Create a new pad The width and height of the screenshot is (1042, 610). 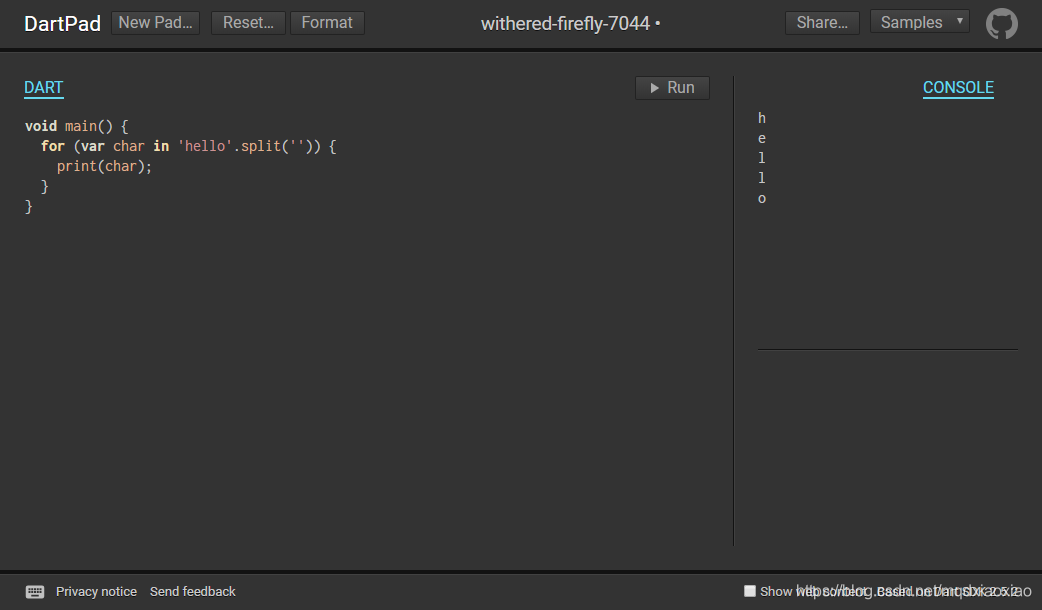click(x=156, y=23)
